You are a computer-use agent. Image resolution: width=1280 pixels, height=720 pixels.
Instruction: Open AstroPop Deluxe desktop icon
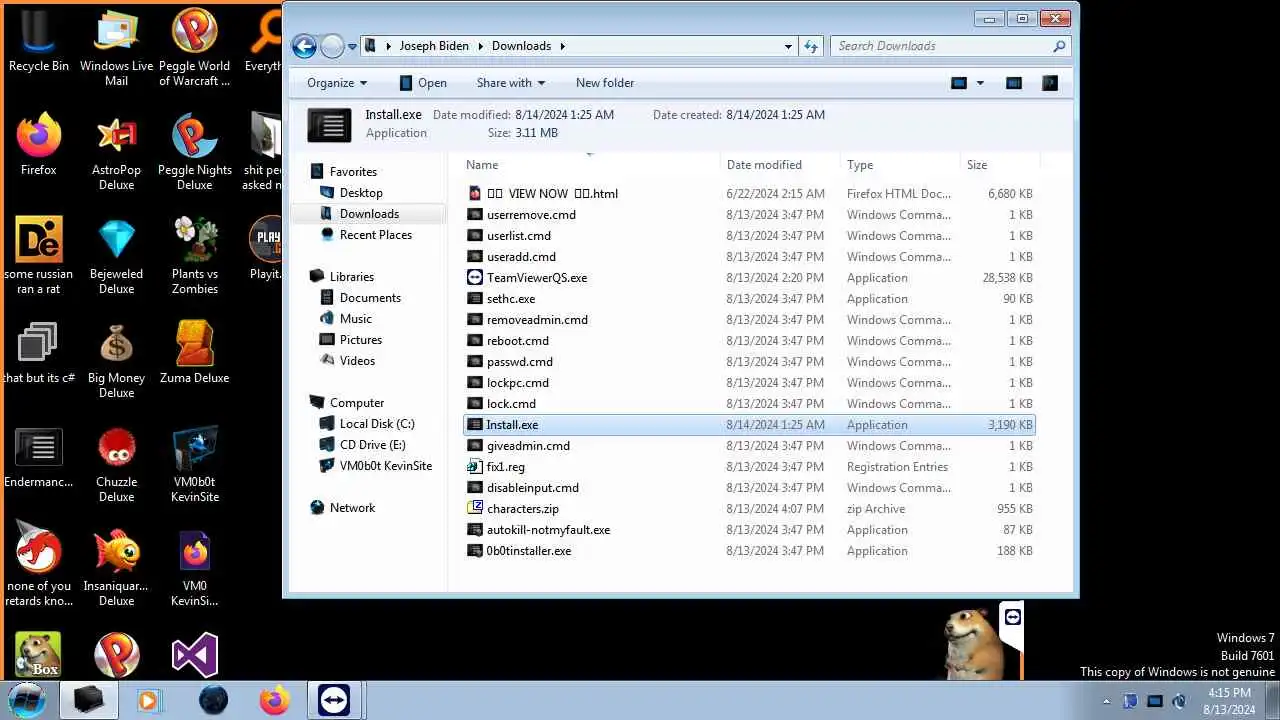(x=116, y=152)
